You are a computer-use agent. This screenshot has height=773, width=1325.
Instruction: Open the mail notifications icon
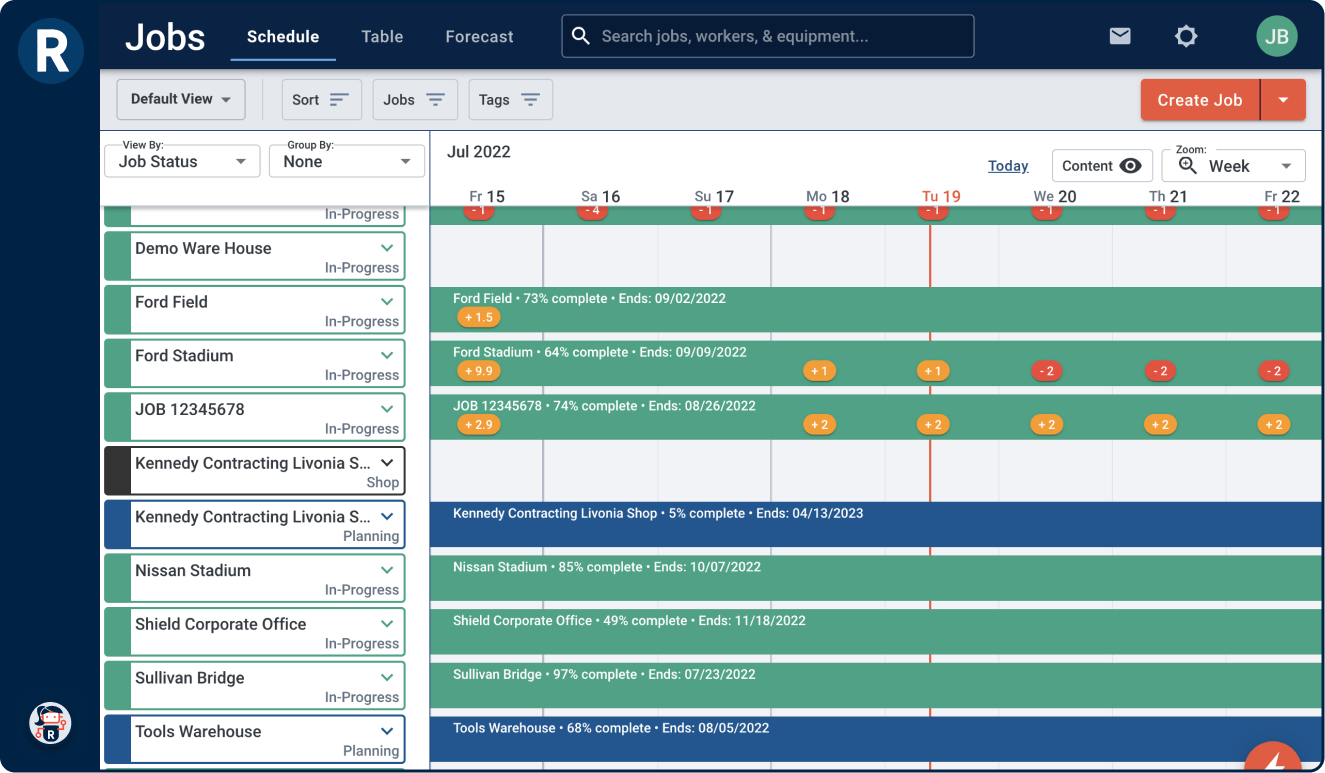pyautogui.click(x=1119, y=35)
